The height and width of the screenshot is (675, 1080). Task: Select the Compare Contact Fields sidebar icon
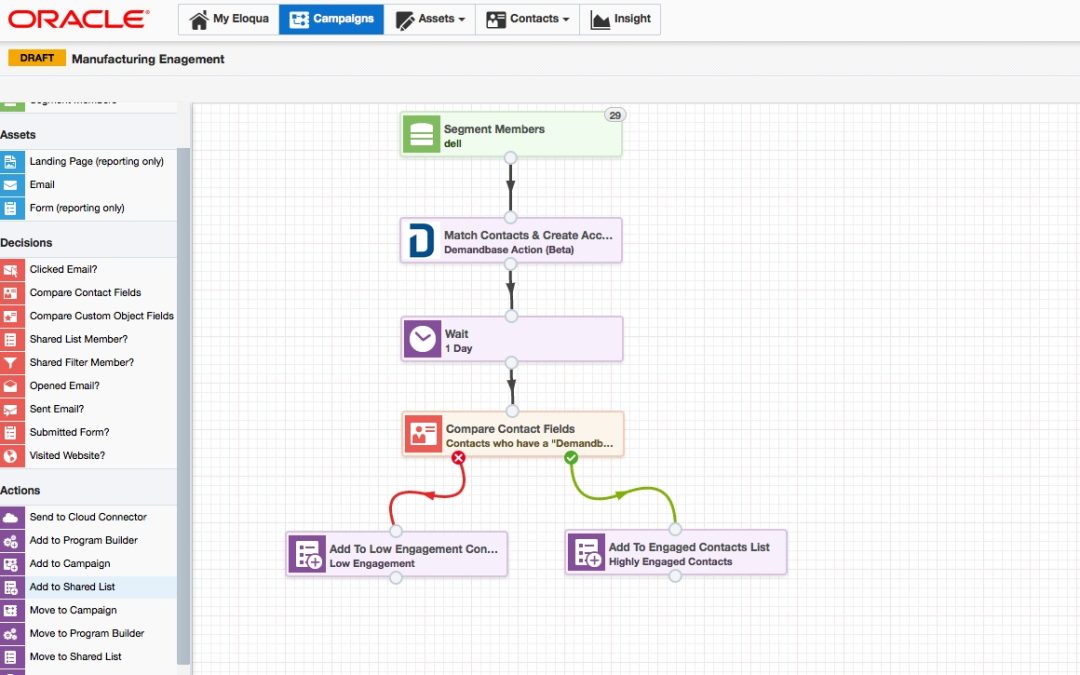pos(11,293)
